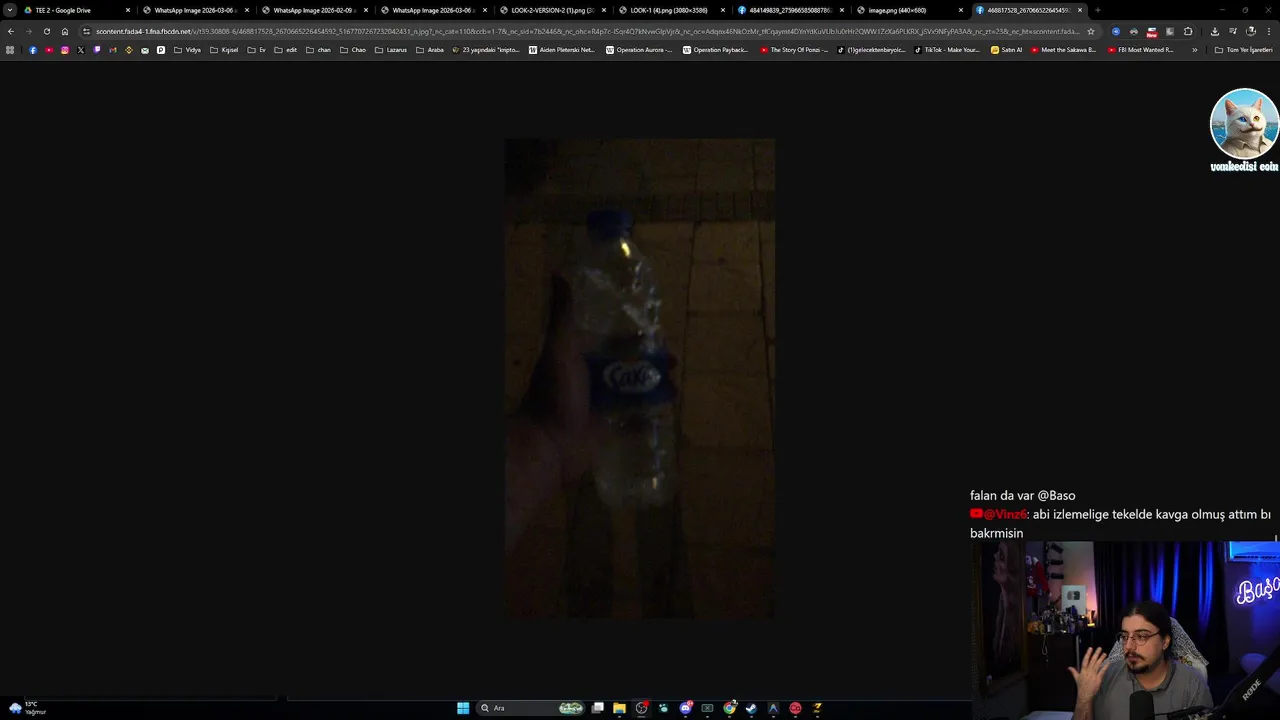Click the dark water bottle image

[640, 379]
